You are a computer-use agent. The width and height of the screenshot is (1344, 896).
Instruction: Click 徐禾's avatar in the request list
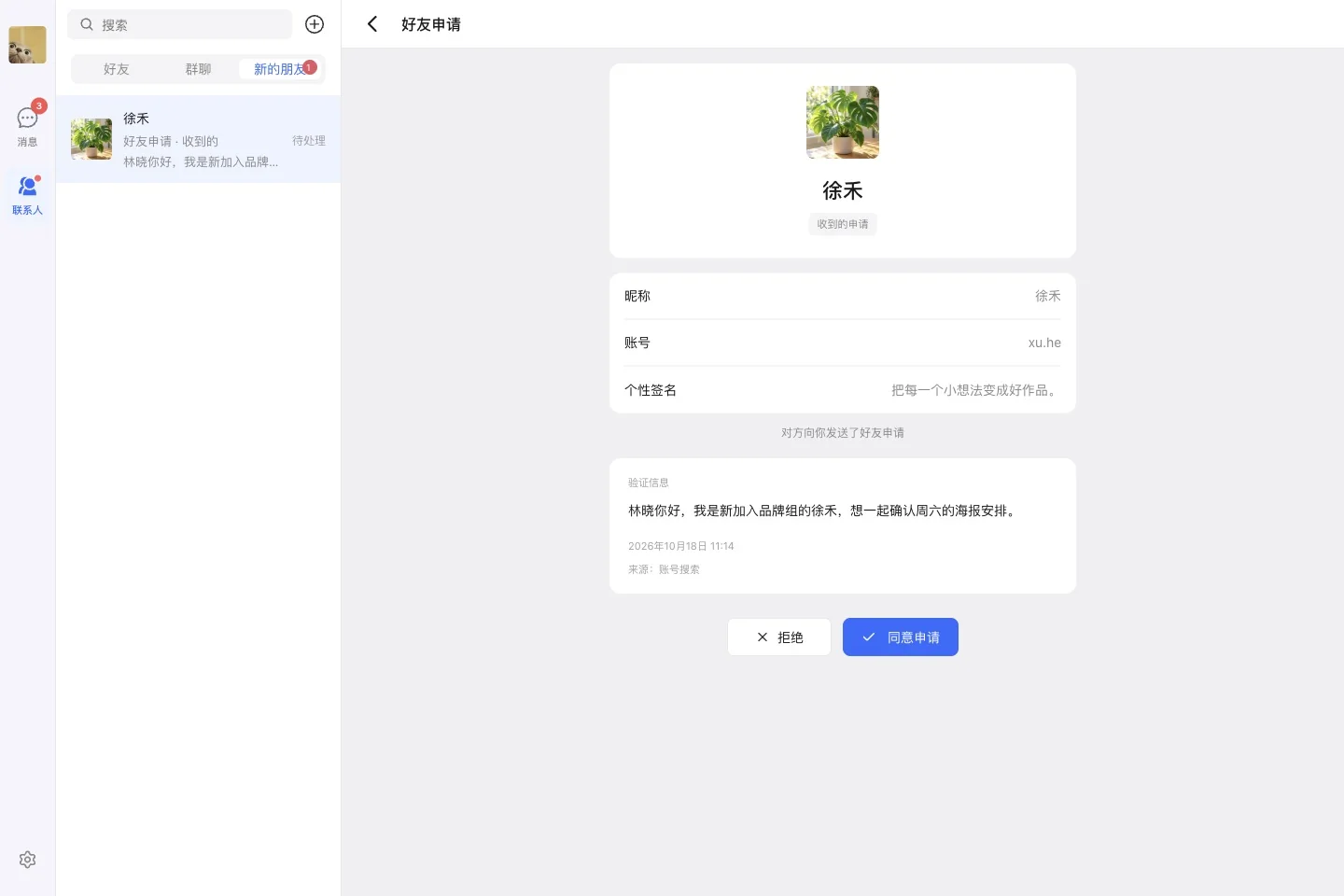pos(91,139)
